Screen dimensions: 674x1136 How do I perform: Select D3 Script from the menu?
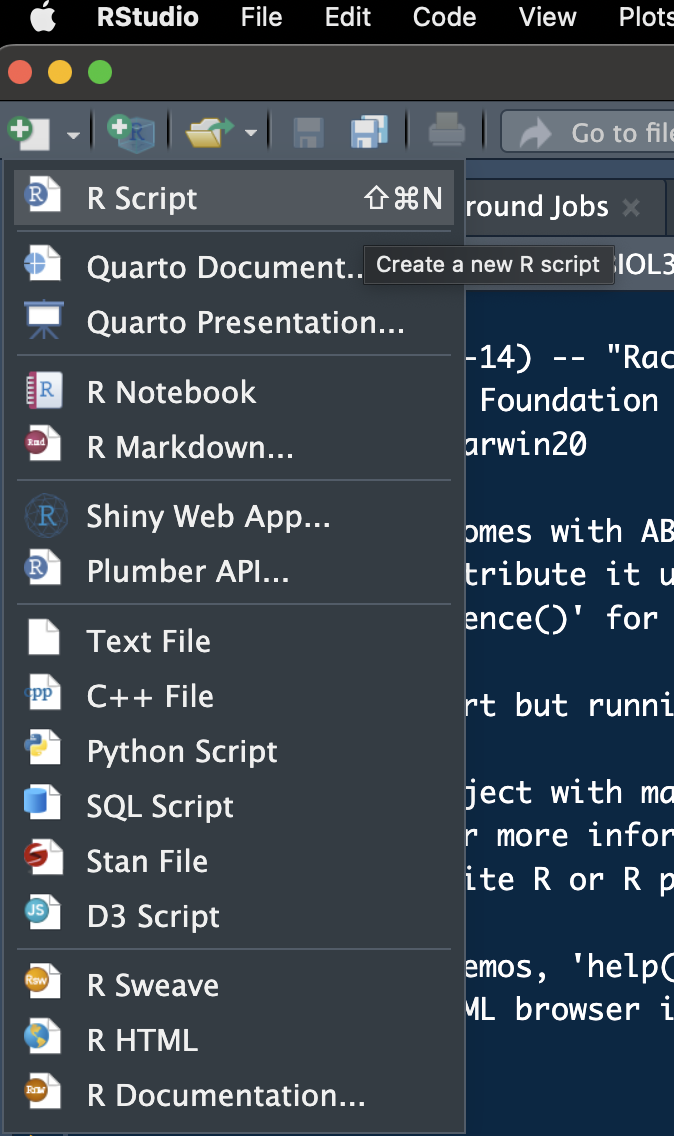tap(234, 916)
